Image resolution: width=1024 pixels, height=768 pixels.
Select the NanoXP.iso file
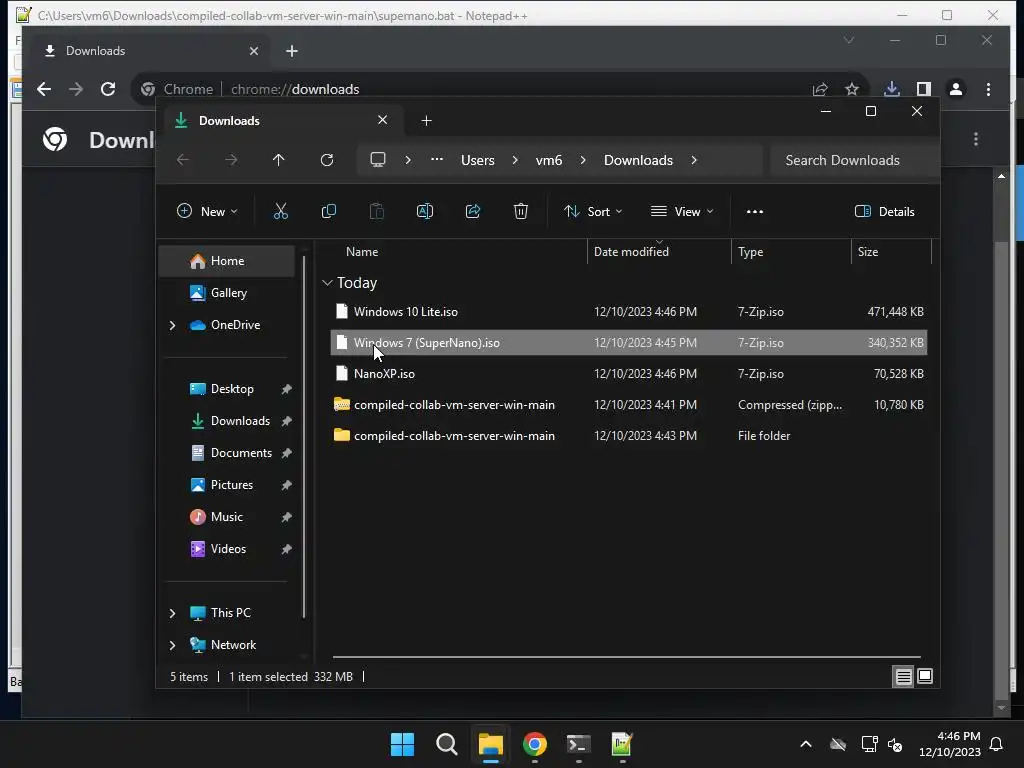pyautogui.click(x=629, y=374)
